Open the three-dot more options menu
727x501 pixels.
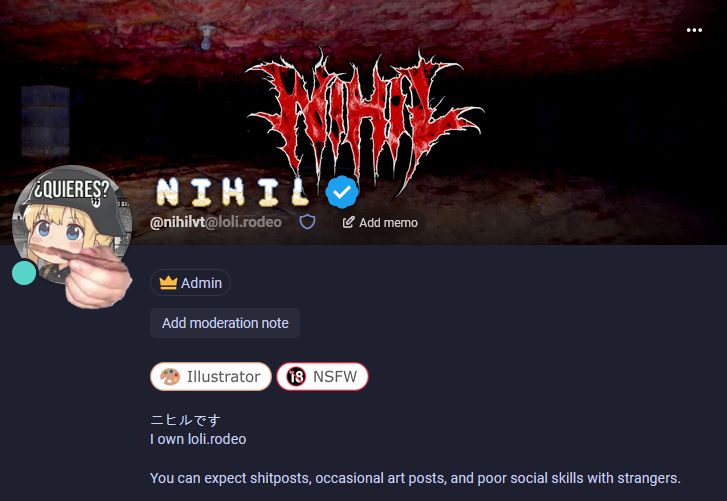tap(694, 30)
